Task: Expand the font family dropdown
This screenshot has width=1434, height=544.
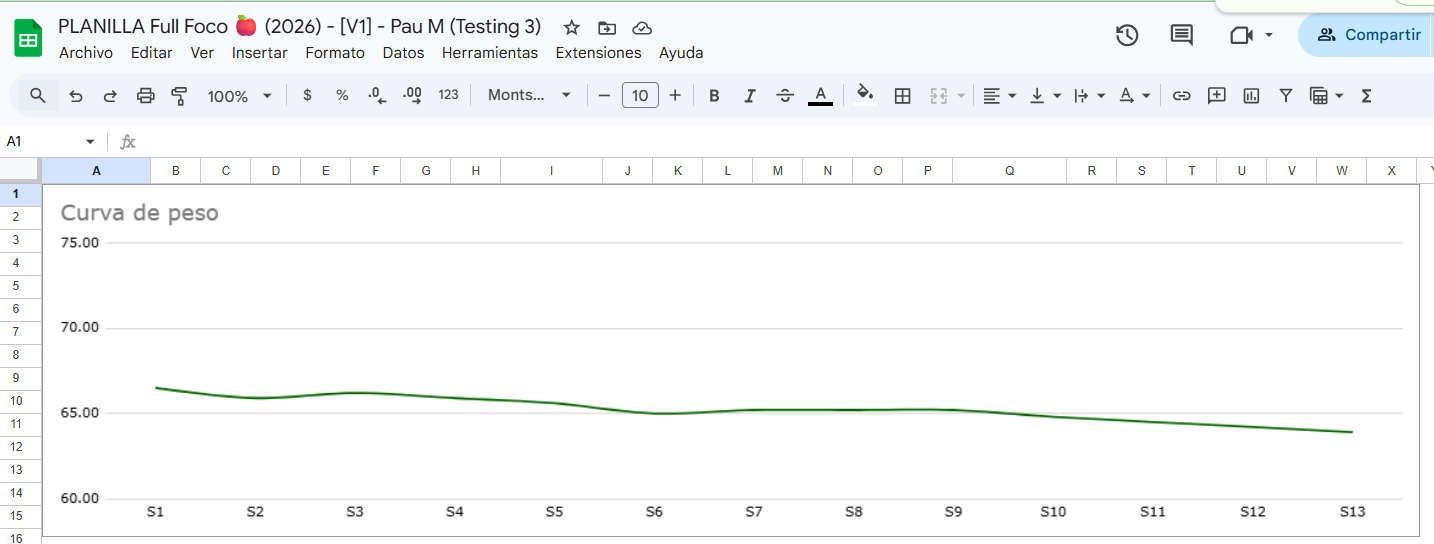Action: tap(529, 96)
